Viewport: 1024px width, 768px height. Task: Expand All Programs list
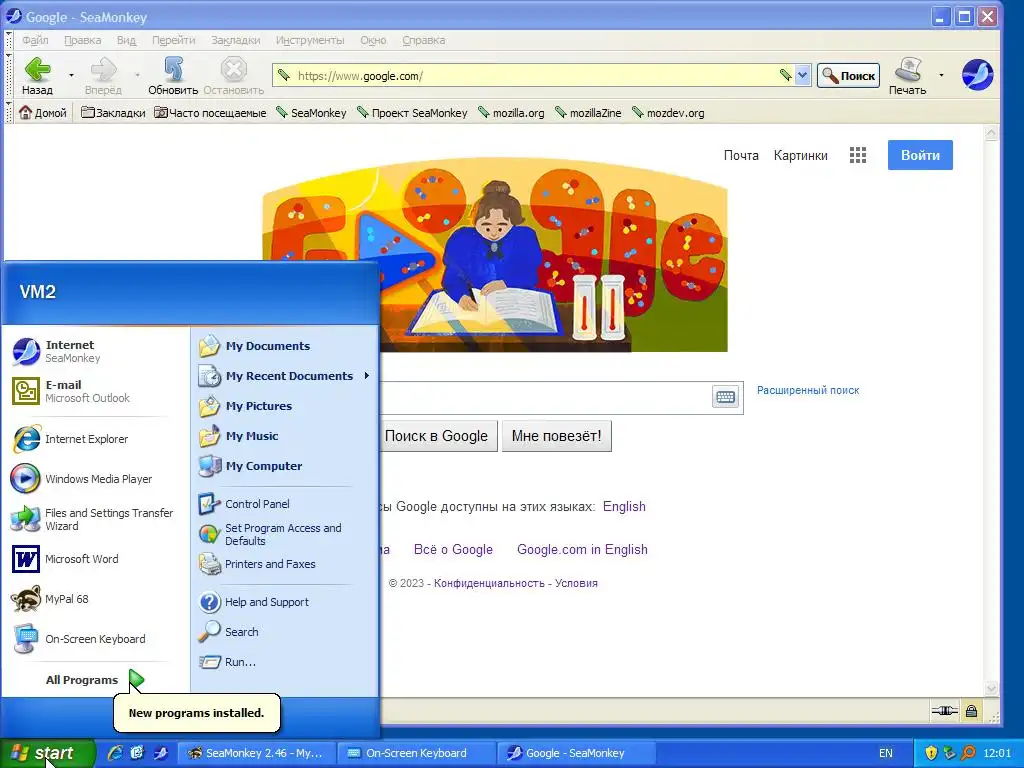point(95,680)
